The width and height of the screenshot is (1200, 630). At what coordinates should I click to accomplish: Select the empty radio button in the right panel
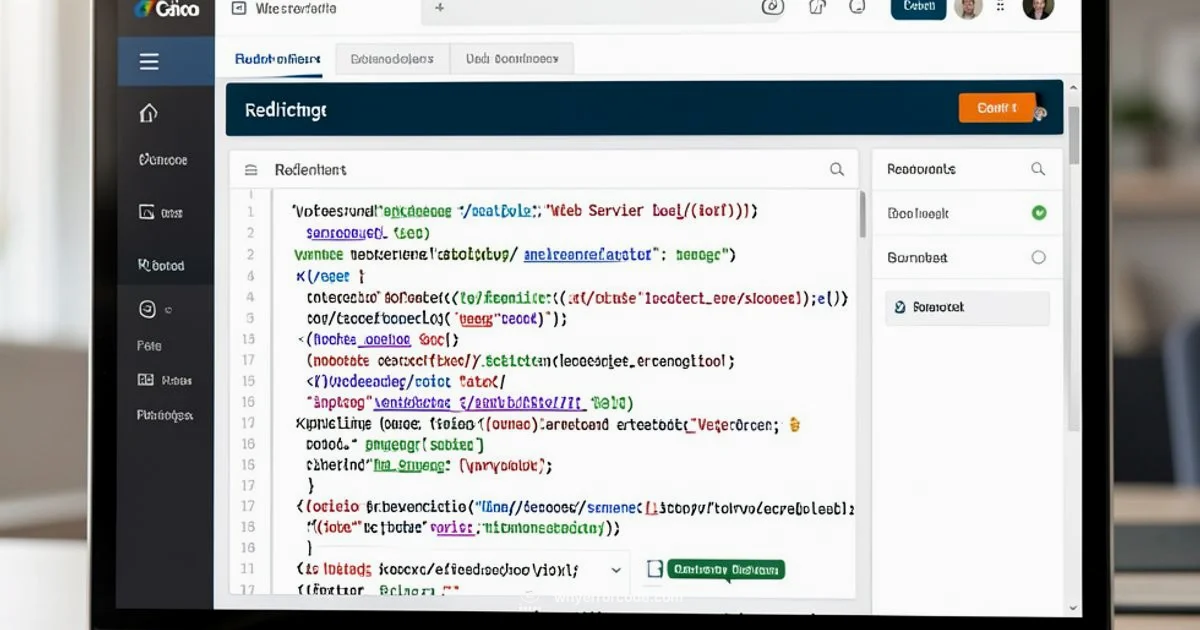[x=1038, y=257]
